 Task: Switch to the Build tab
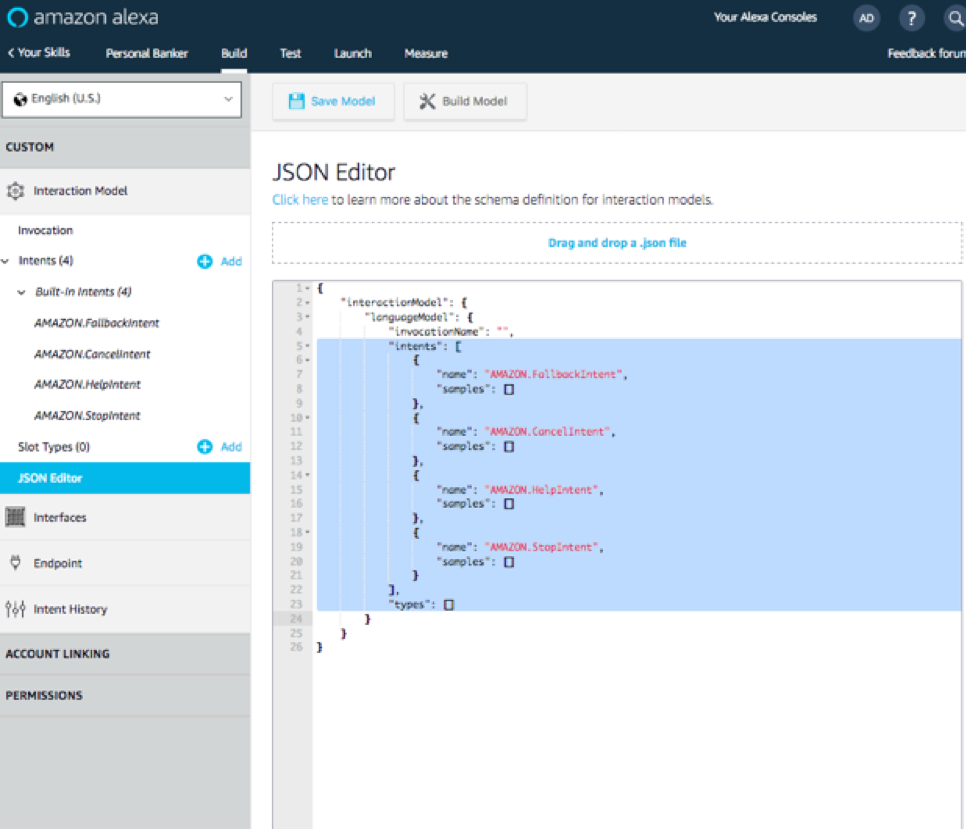pos(234,54)
